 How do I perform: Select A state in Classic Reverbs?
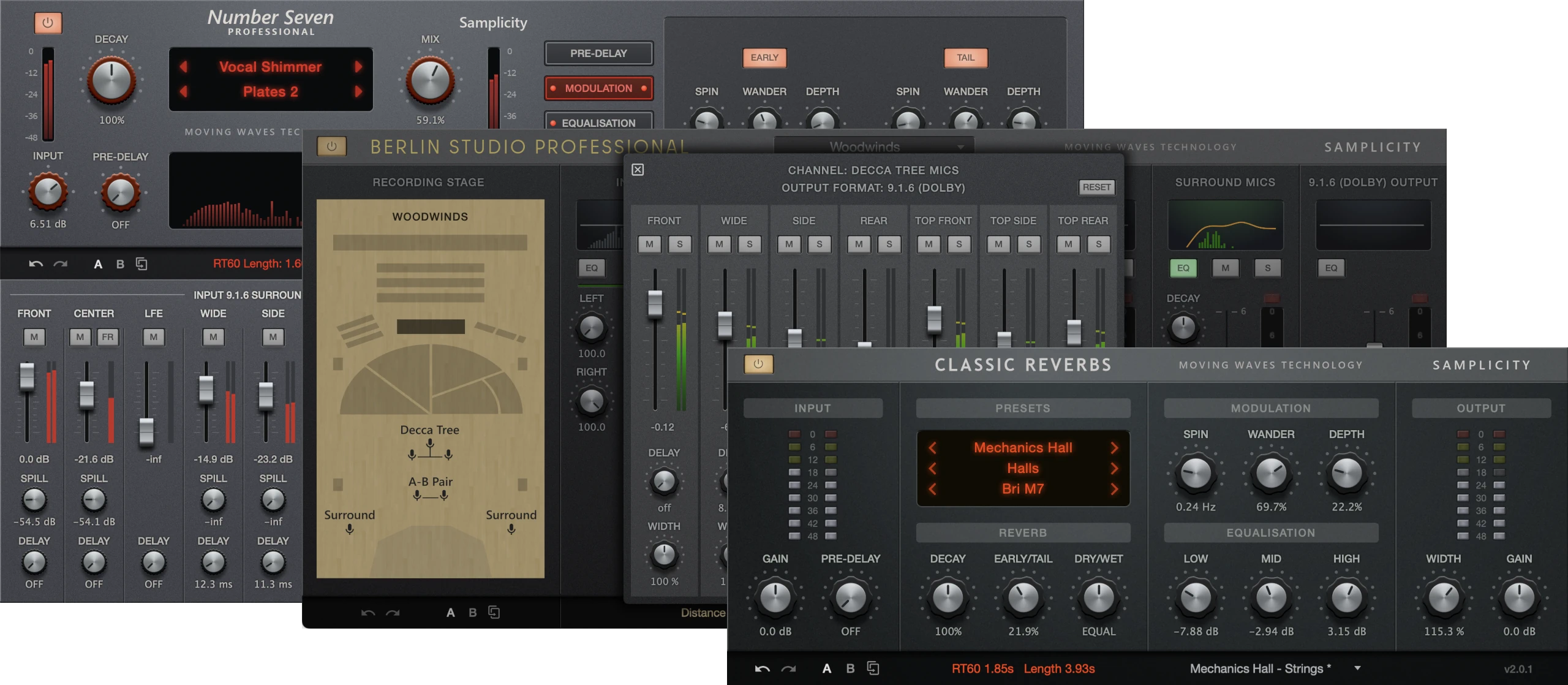click(827, 668)
